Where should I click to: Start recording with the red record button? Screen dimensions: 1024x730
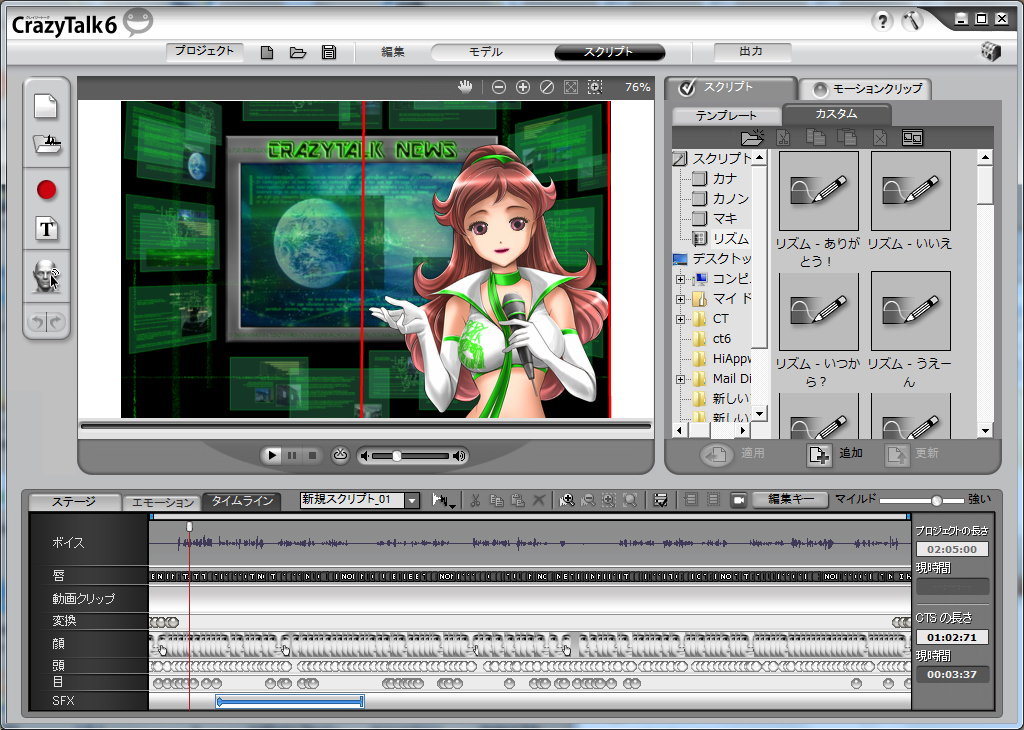46,190
